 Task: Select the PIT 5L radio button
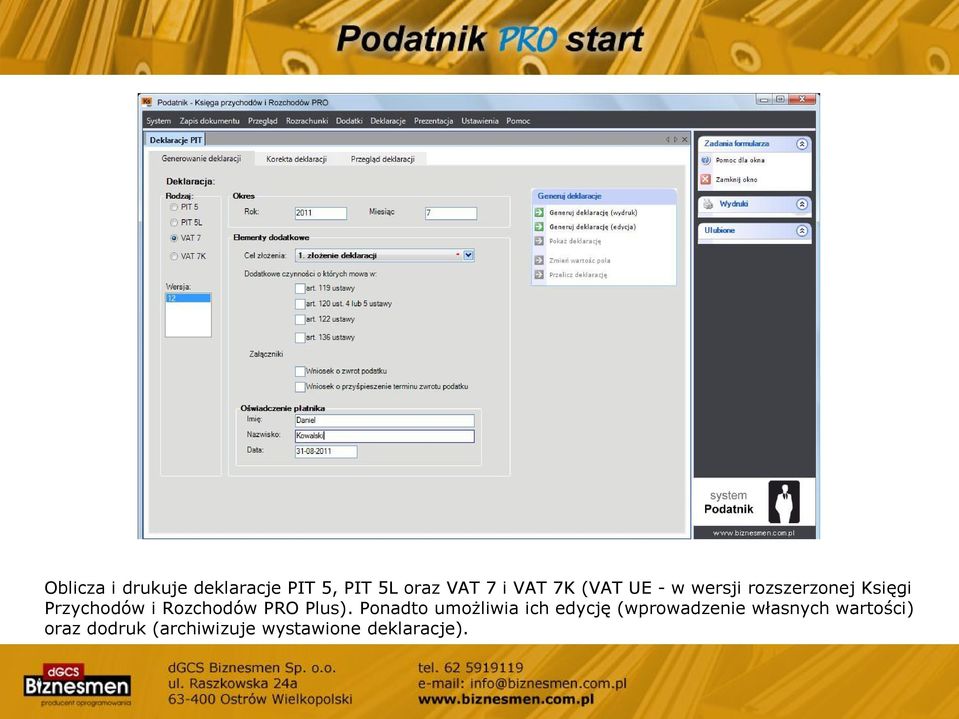pos(174,223)
